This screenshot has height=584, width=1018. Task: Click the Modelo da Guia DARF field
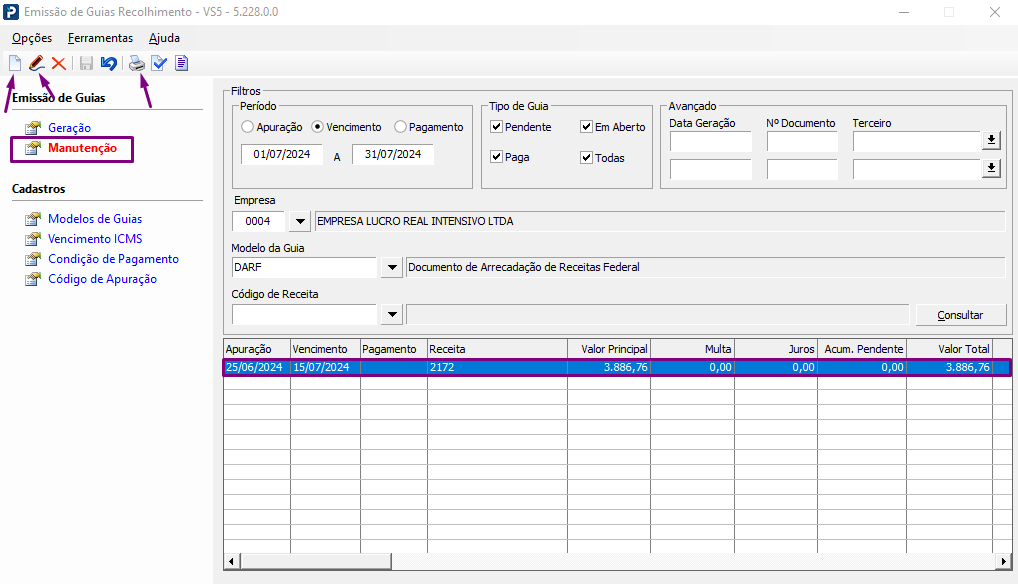click(304, 267)
